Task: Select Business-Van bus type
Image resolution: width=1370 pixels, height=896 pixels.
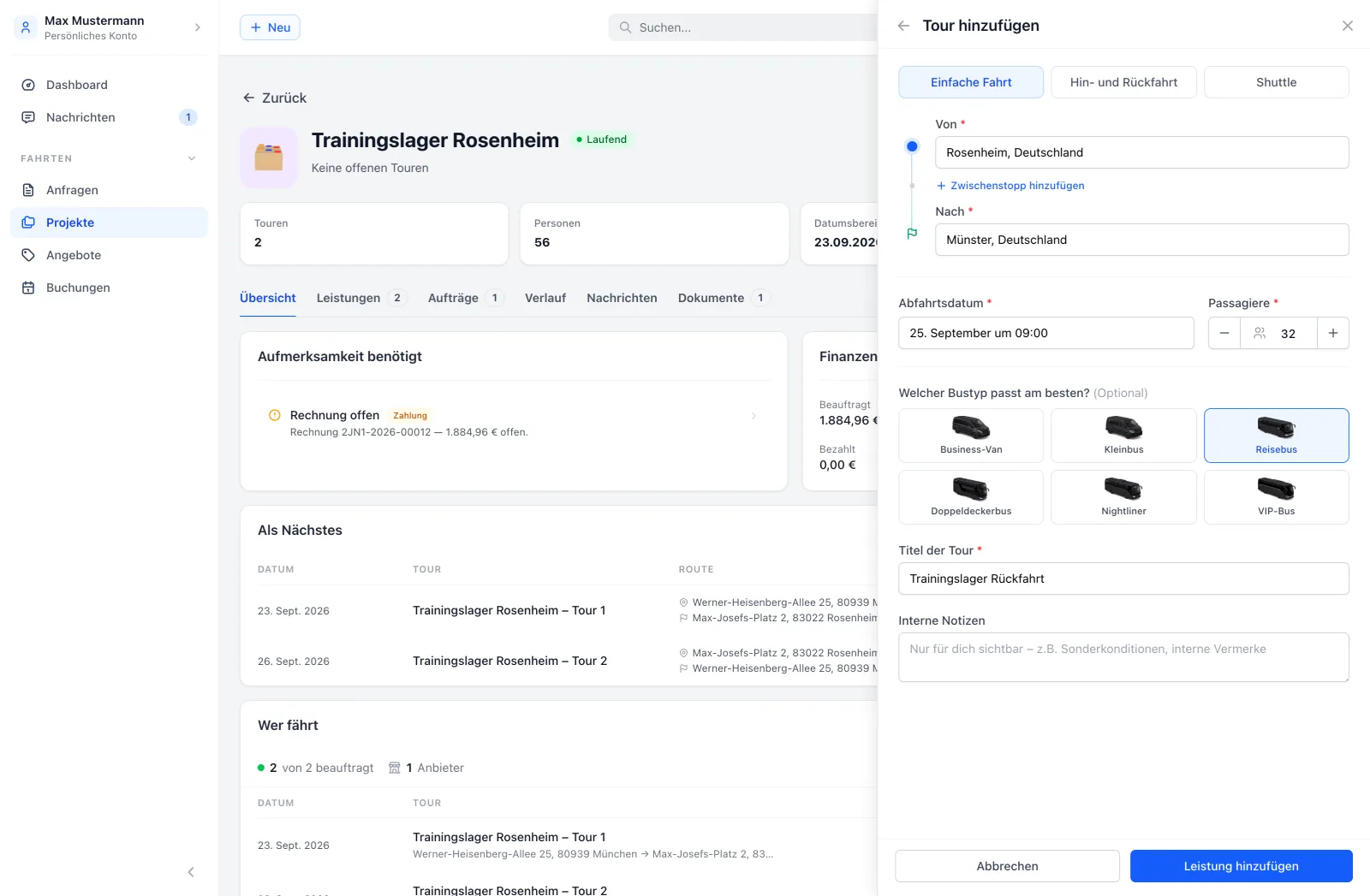Action: click(971, 436)
